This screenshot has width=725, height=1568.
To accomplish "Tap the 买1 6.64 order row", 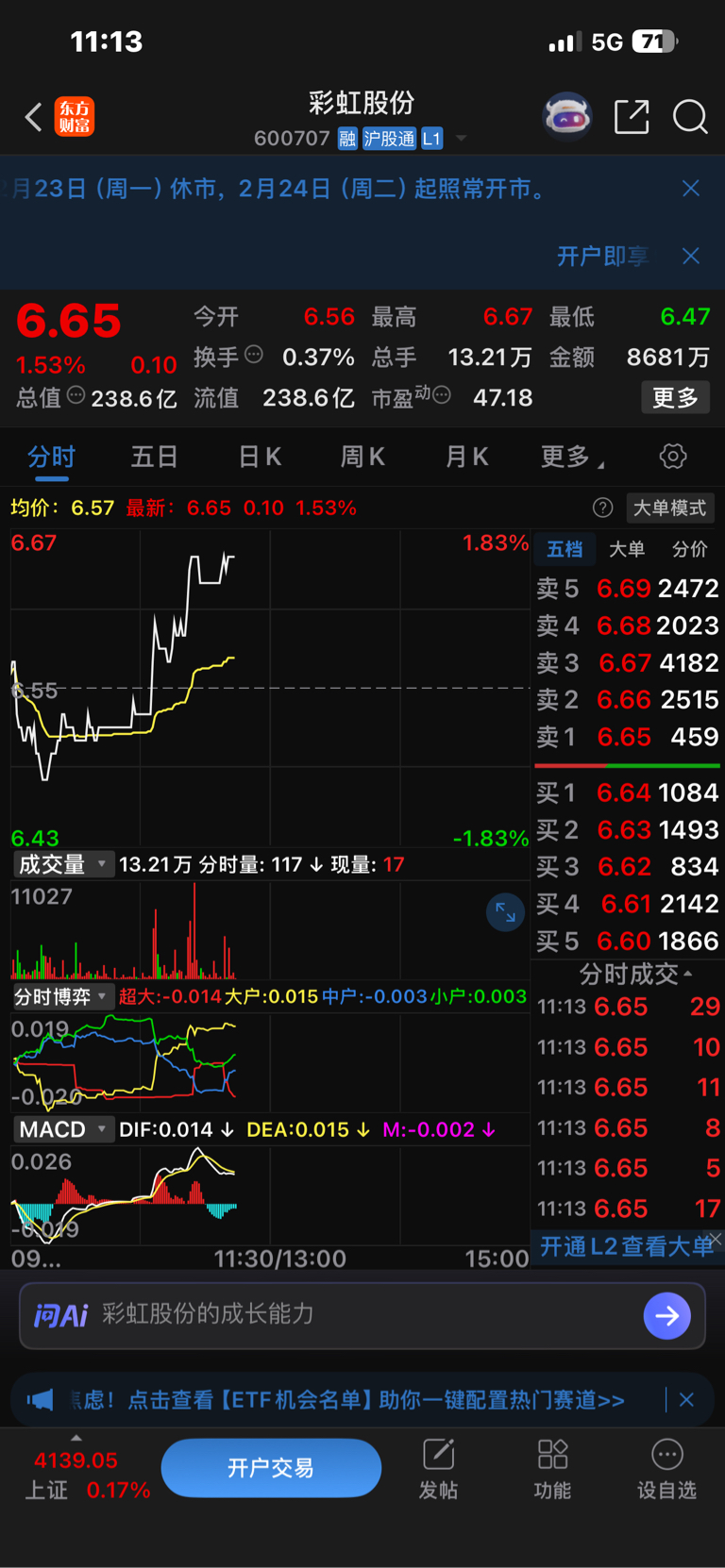I will point(628,792).
